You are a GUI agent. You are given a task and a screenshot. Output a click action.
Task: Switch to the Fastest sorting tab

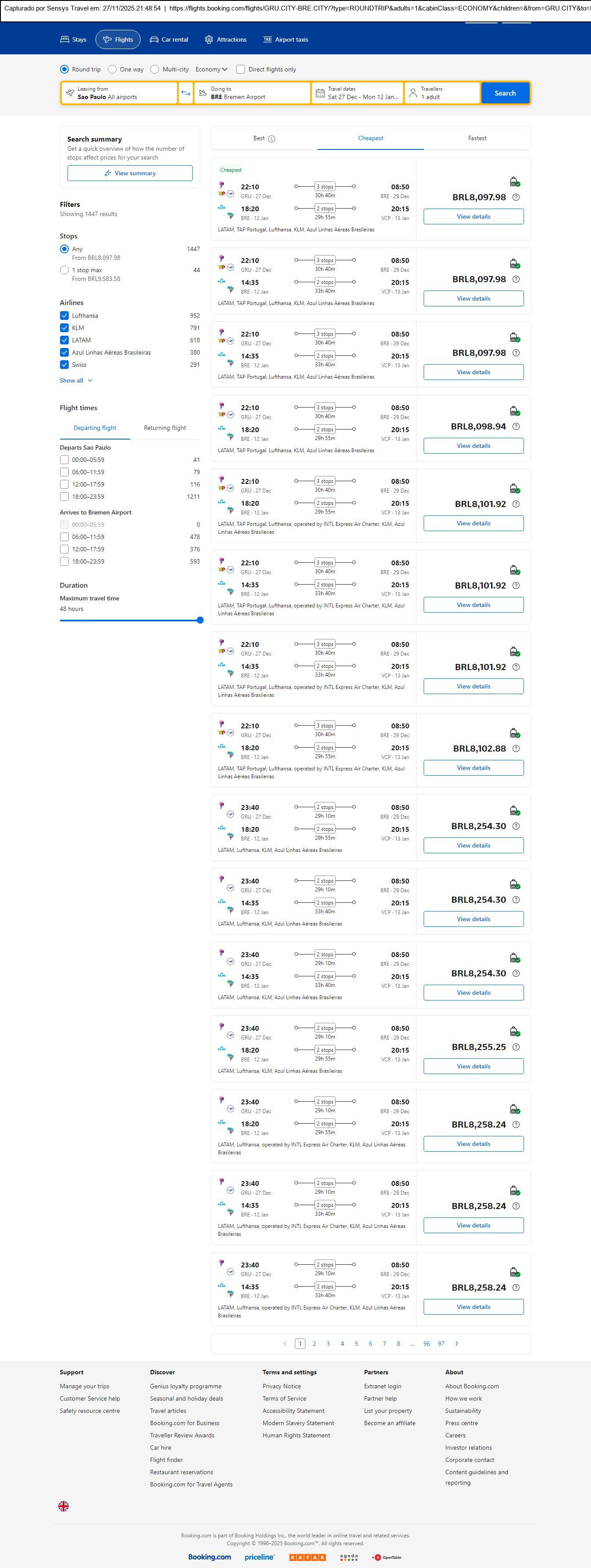coord(477,138)
